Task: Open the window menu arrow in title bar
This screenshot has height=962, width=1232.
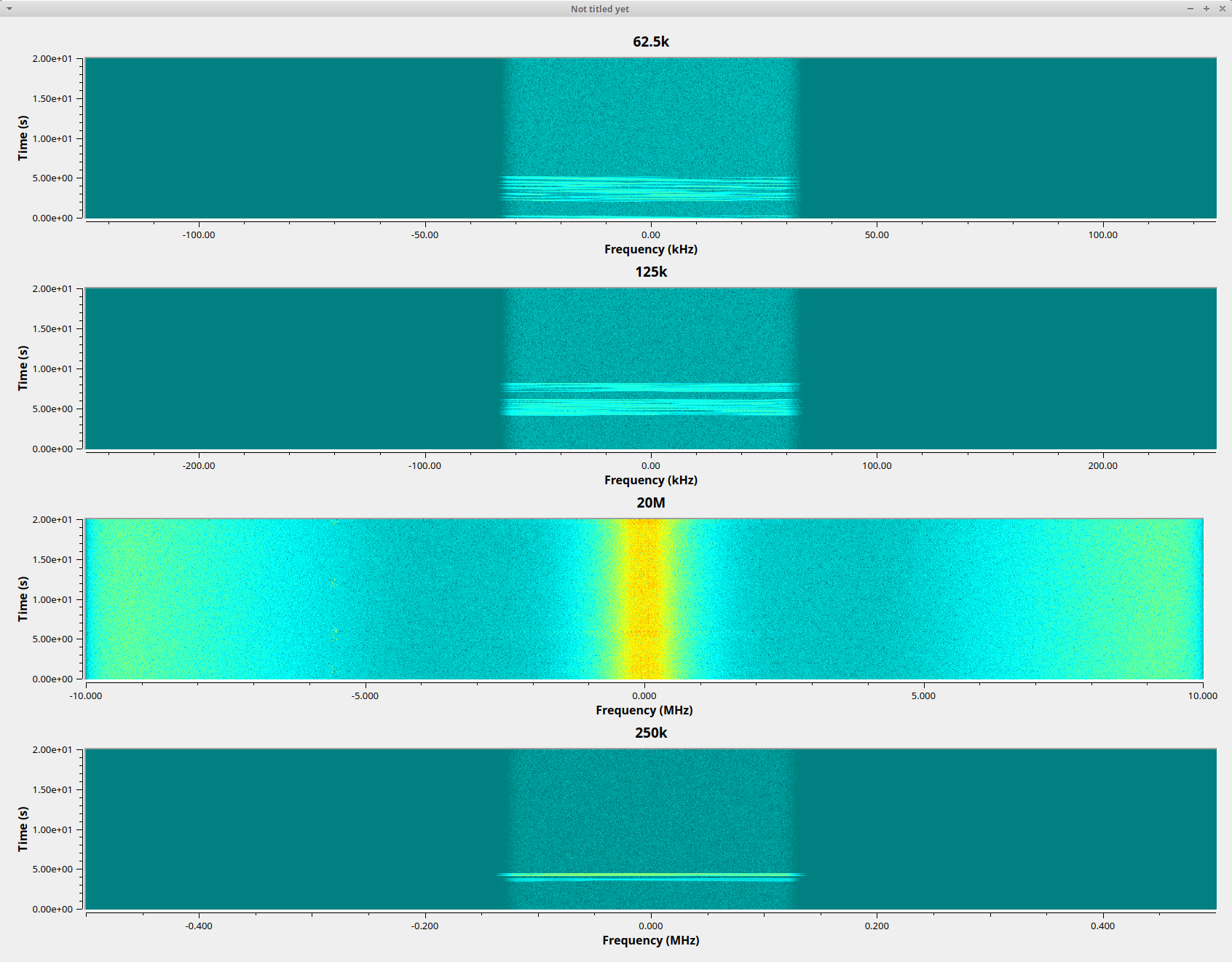Action: [x=9, y=9]
